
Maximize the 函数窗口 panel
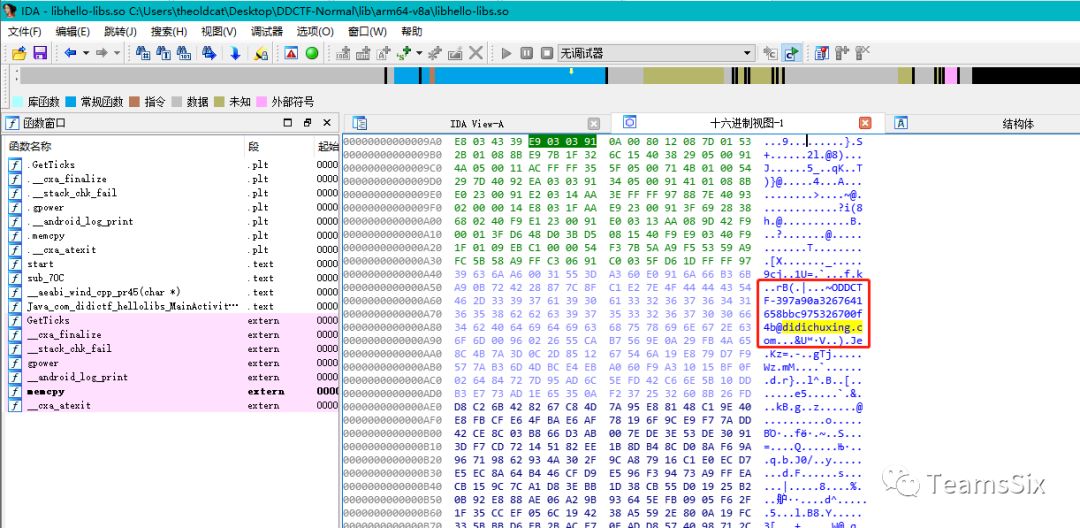tap(288, 123)
